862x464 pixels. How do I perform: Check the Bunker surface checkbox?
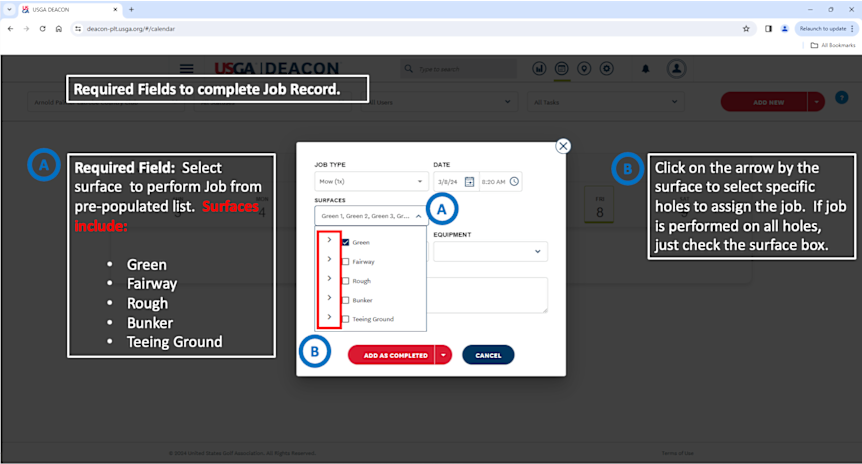(x=346, y=300)
